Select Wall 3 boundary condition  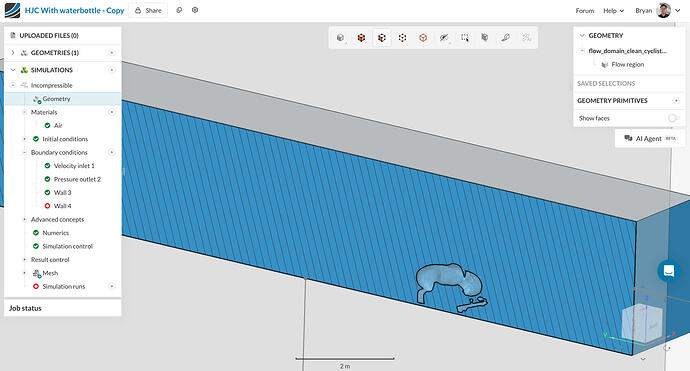tap(62, 193)
